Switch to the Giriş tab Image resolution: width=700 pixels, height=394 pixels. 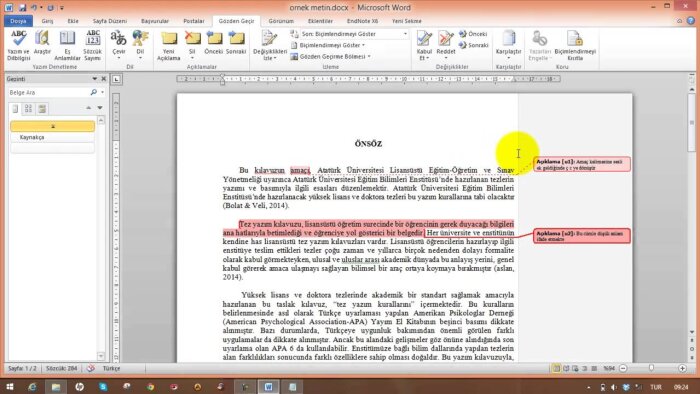tap(47, 21)
